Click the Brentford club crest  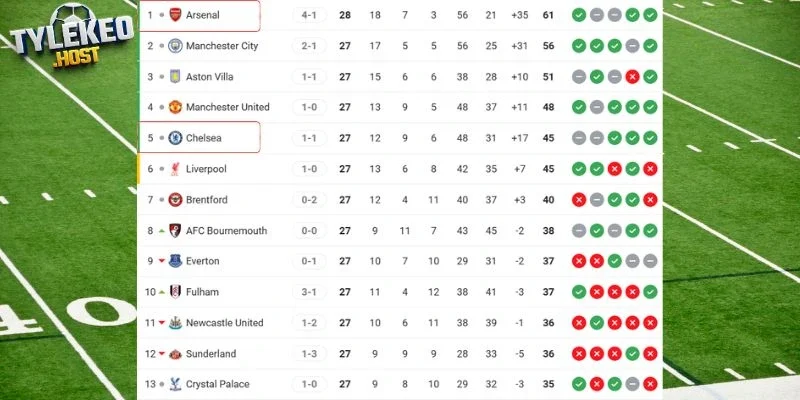(x=175, y=200)
